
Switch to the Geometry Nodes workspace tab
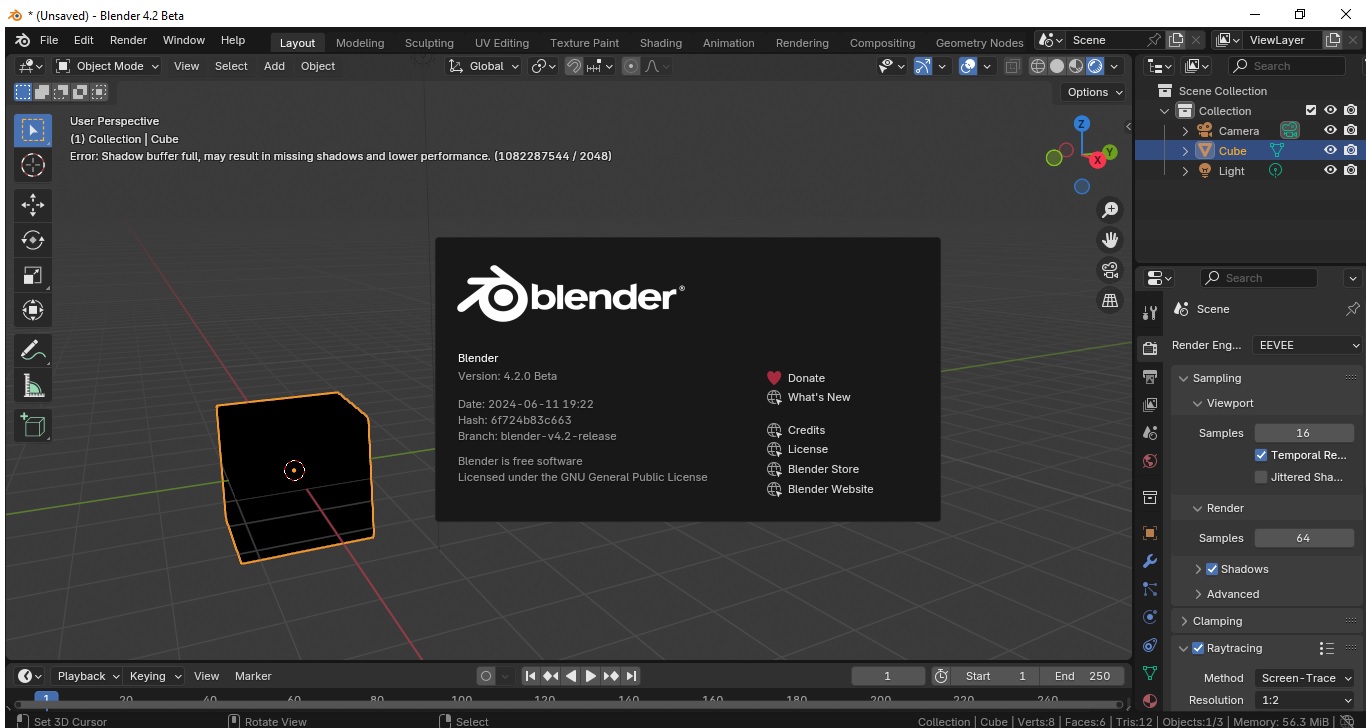pos(979,43)
